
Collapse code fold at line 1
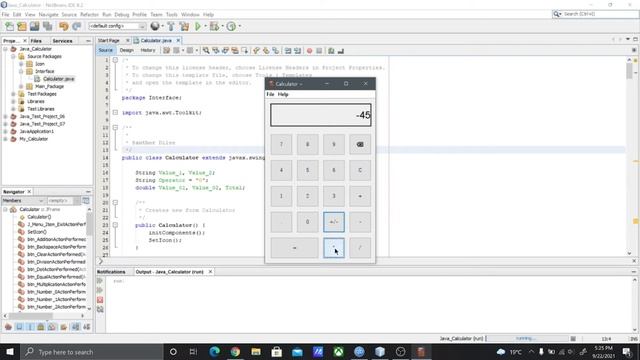[115, 60]
